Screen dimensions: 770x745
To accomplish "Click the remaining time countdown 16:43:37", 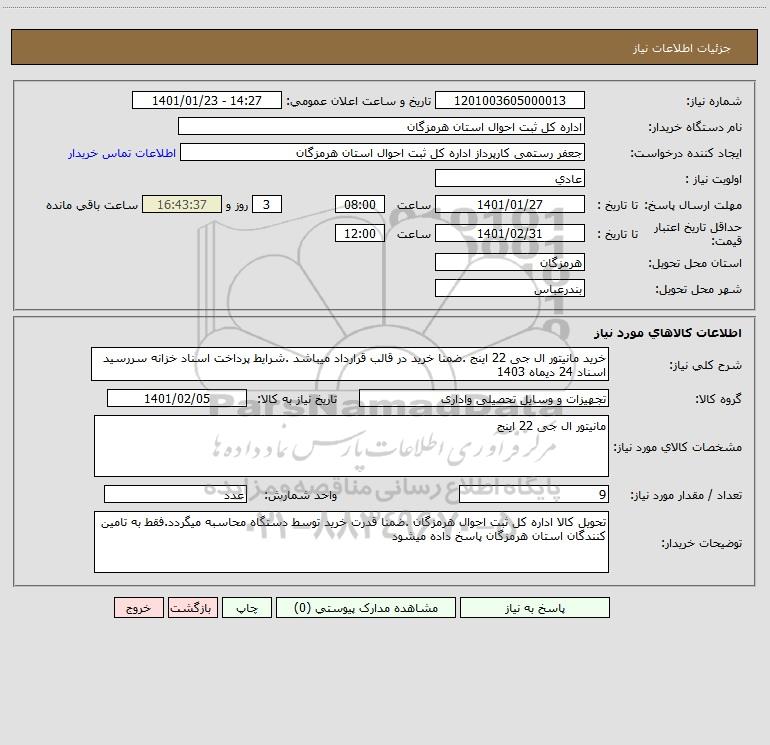I will coord(182,204).
